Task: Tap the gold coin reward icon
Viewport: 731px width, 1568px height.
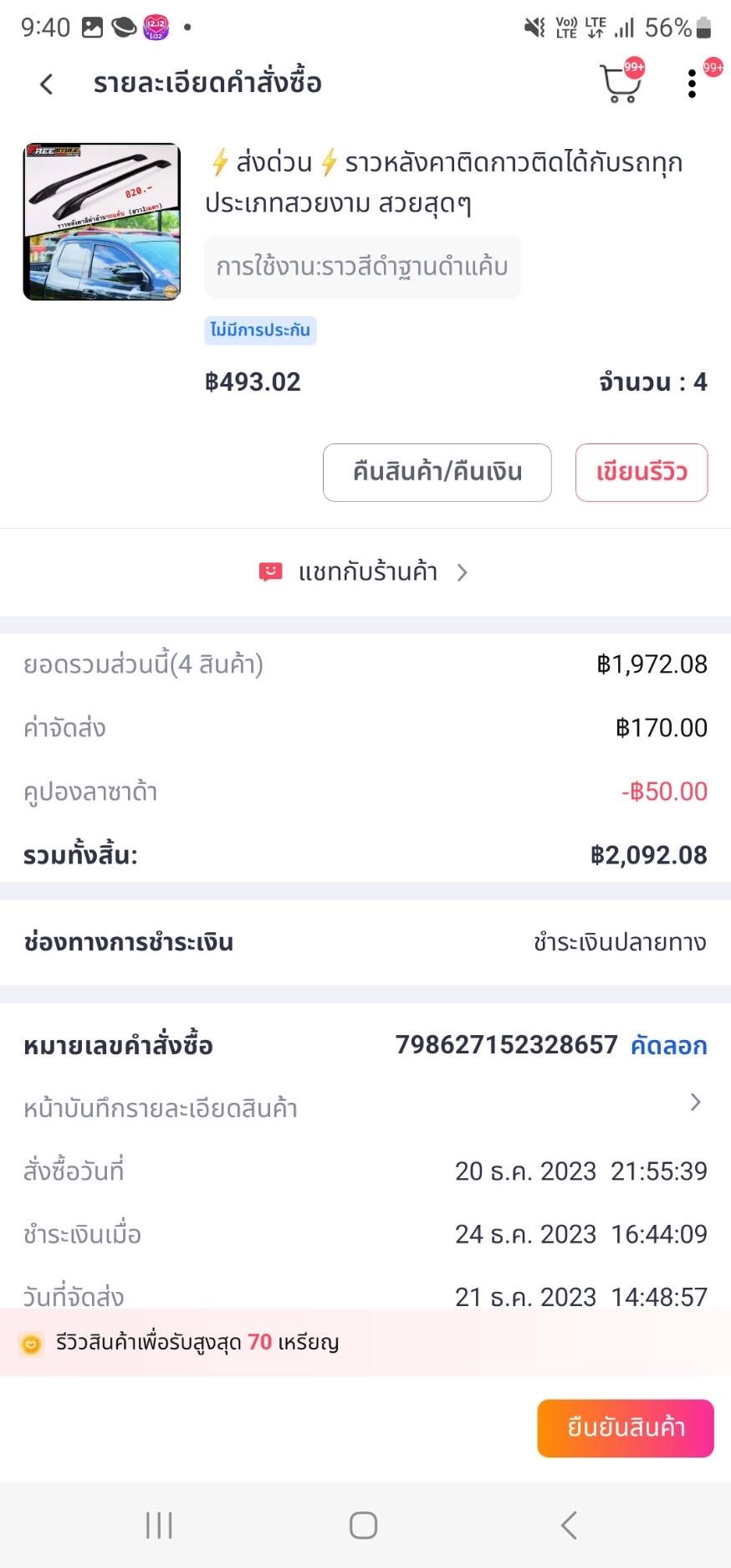Action: 31,1345
